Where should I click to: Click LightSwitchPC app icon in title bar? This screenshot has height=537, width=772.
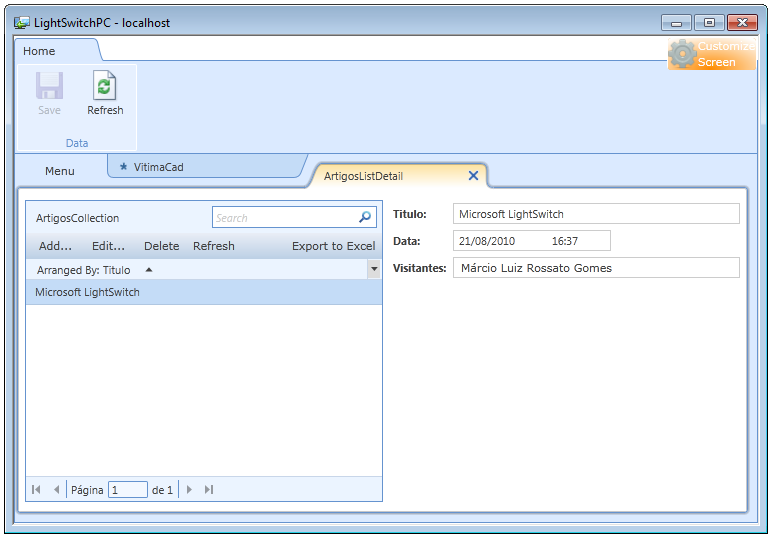[21, 23]
